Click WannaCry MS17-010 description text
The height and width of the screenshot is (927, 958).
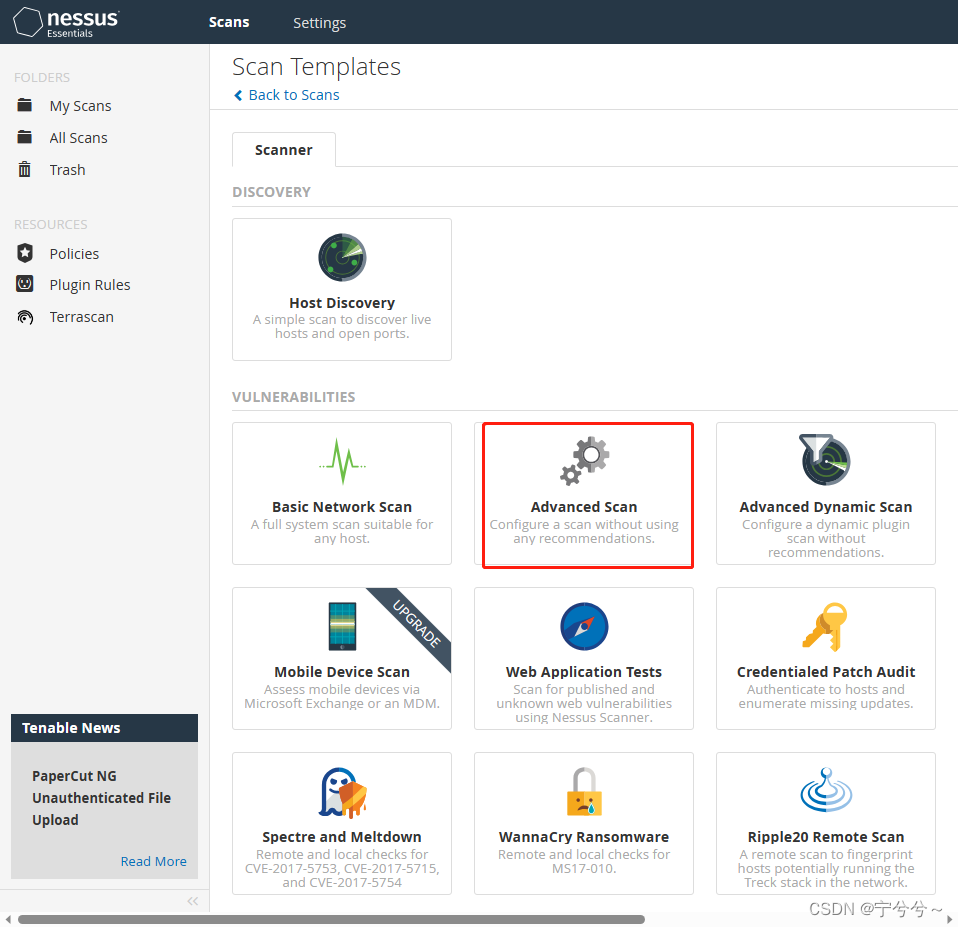pos(584,862)
